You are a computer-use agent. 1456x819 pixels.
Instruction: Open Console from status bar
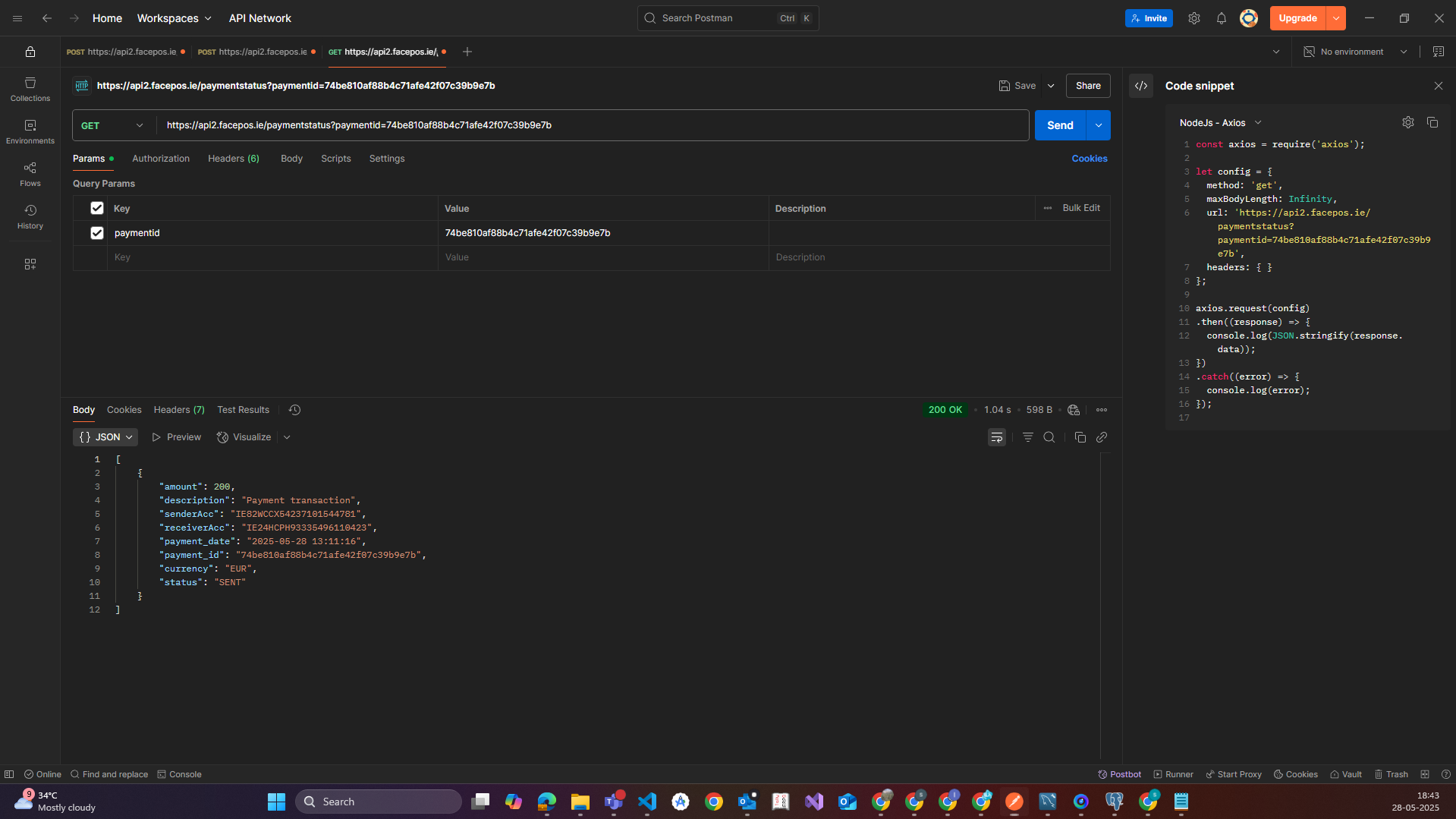tap(180, 774)
